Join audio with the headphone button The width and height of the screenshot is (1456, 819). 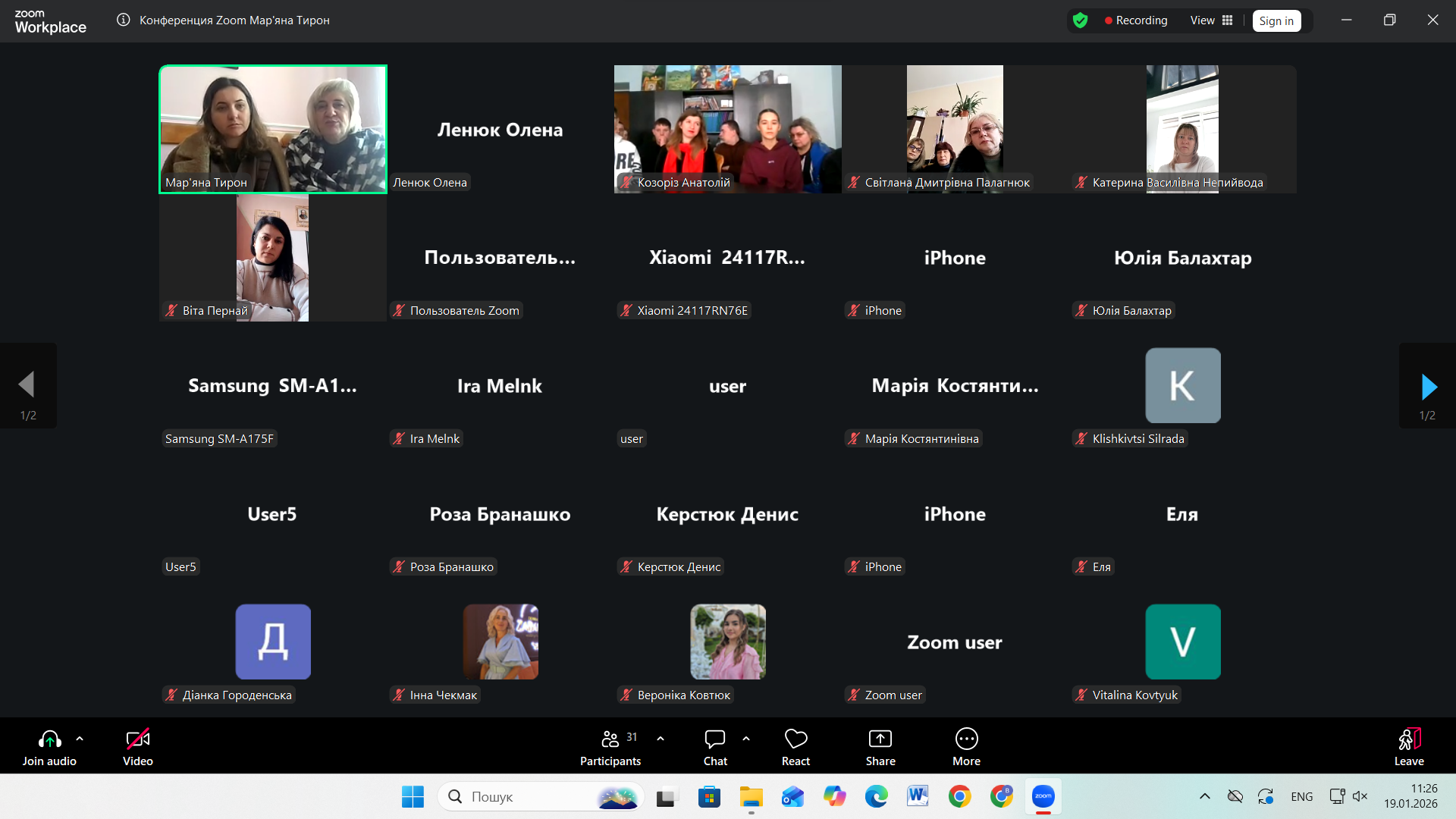[49, 747]
